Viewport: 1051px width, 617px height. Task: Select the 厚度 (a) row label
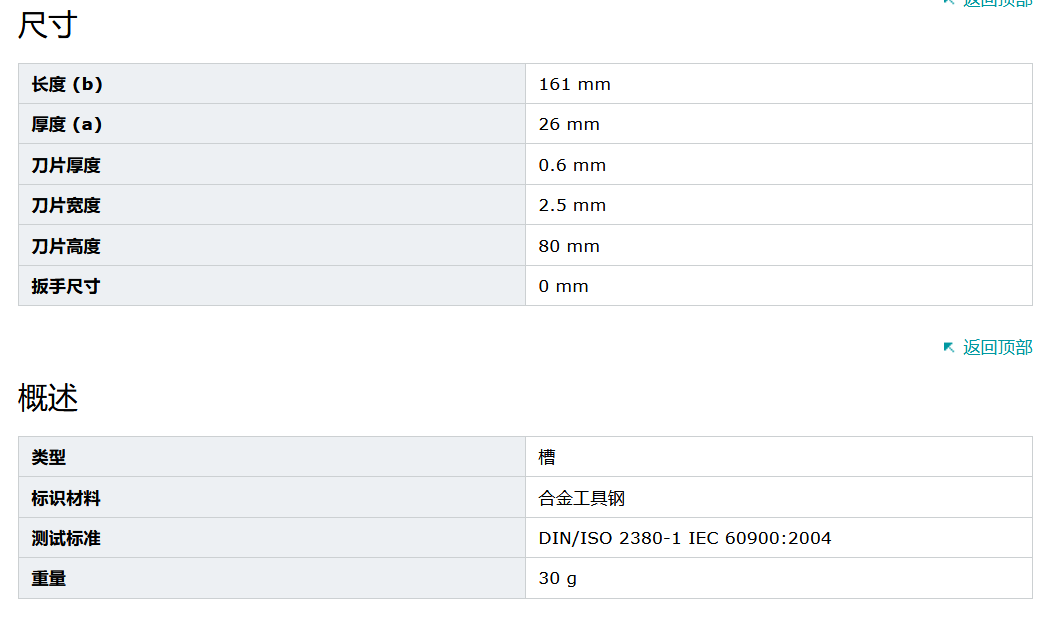click(x=67, y=124)
